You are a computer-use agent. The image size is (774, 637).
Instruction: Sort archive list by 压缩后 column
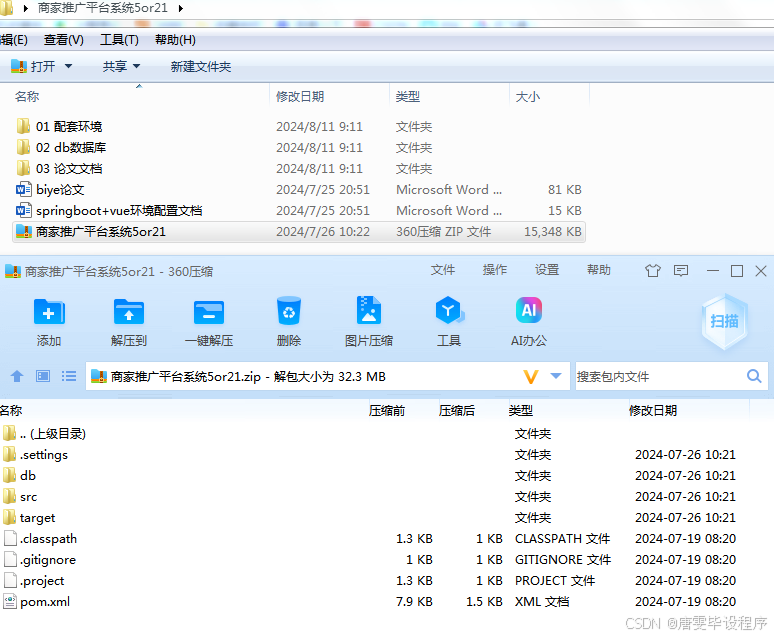click(x=457, y=410)
